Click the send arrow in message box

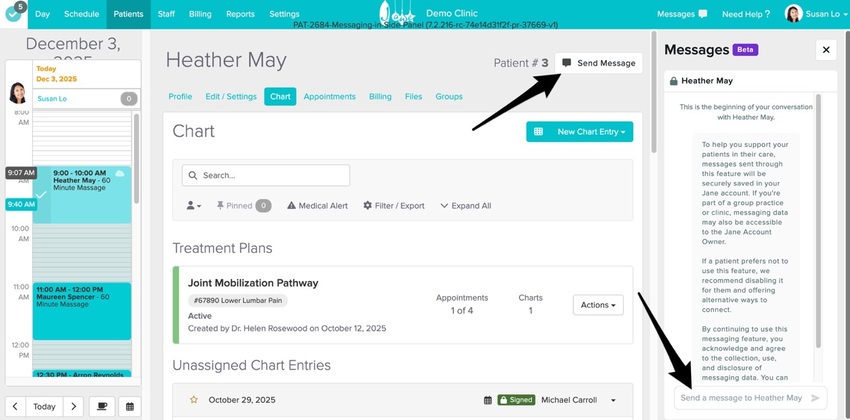(x=816, y=398)
